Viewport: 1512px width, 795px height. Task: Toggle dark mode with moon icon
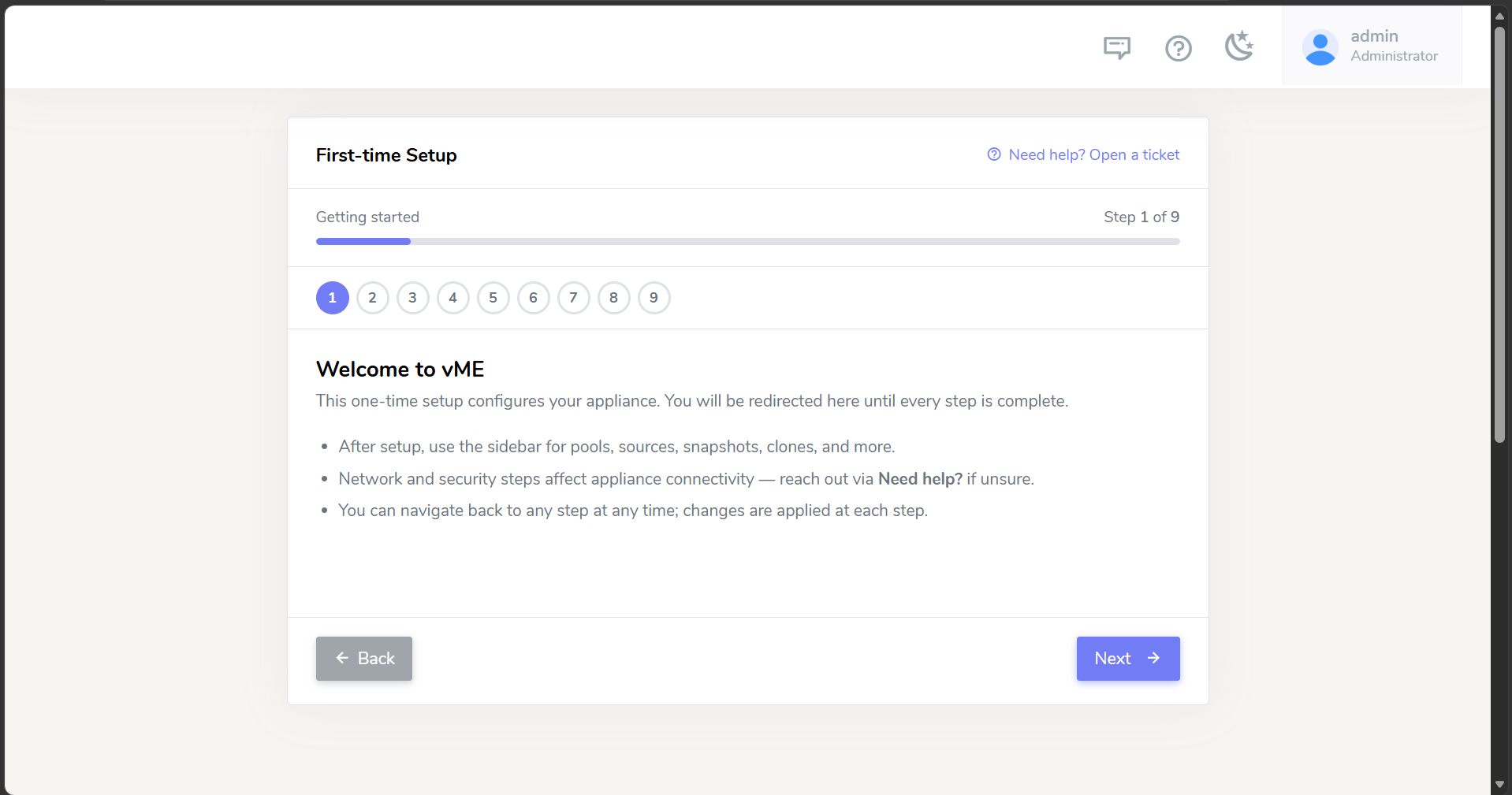1239,46
